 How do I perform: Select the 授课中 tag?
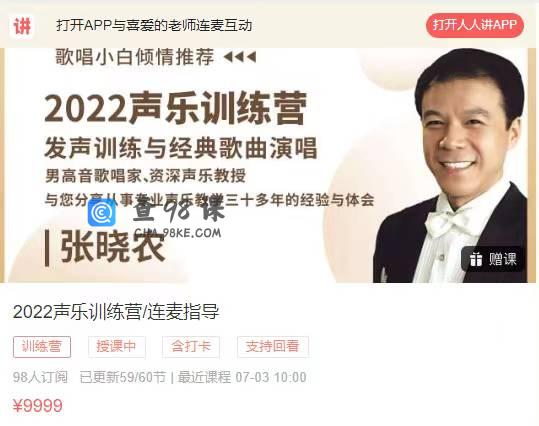pos(117,347)
